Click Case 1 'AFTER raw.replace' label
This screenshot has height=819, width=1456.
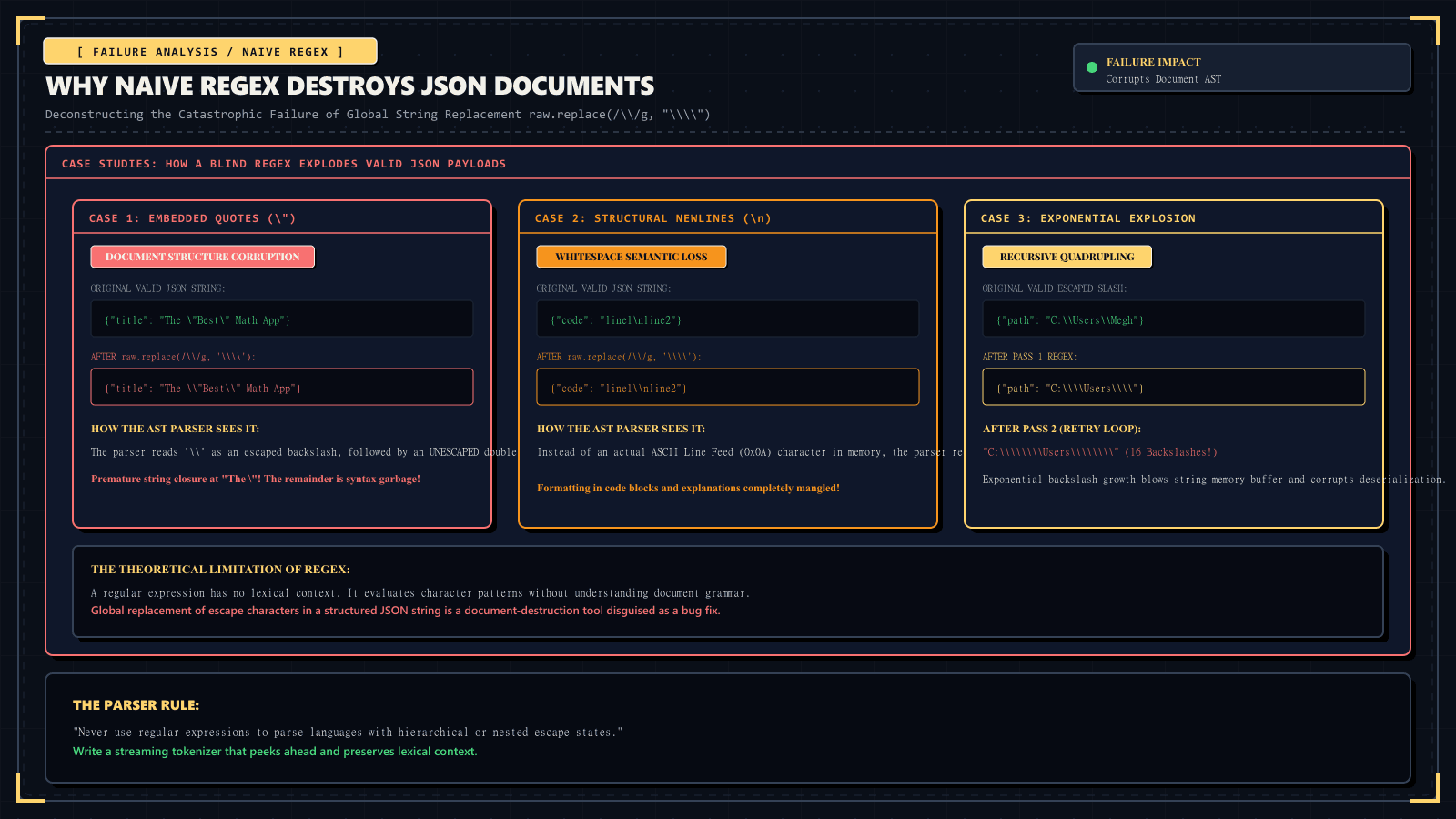point(173,357)
